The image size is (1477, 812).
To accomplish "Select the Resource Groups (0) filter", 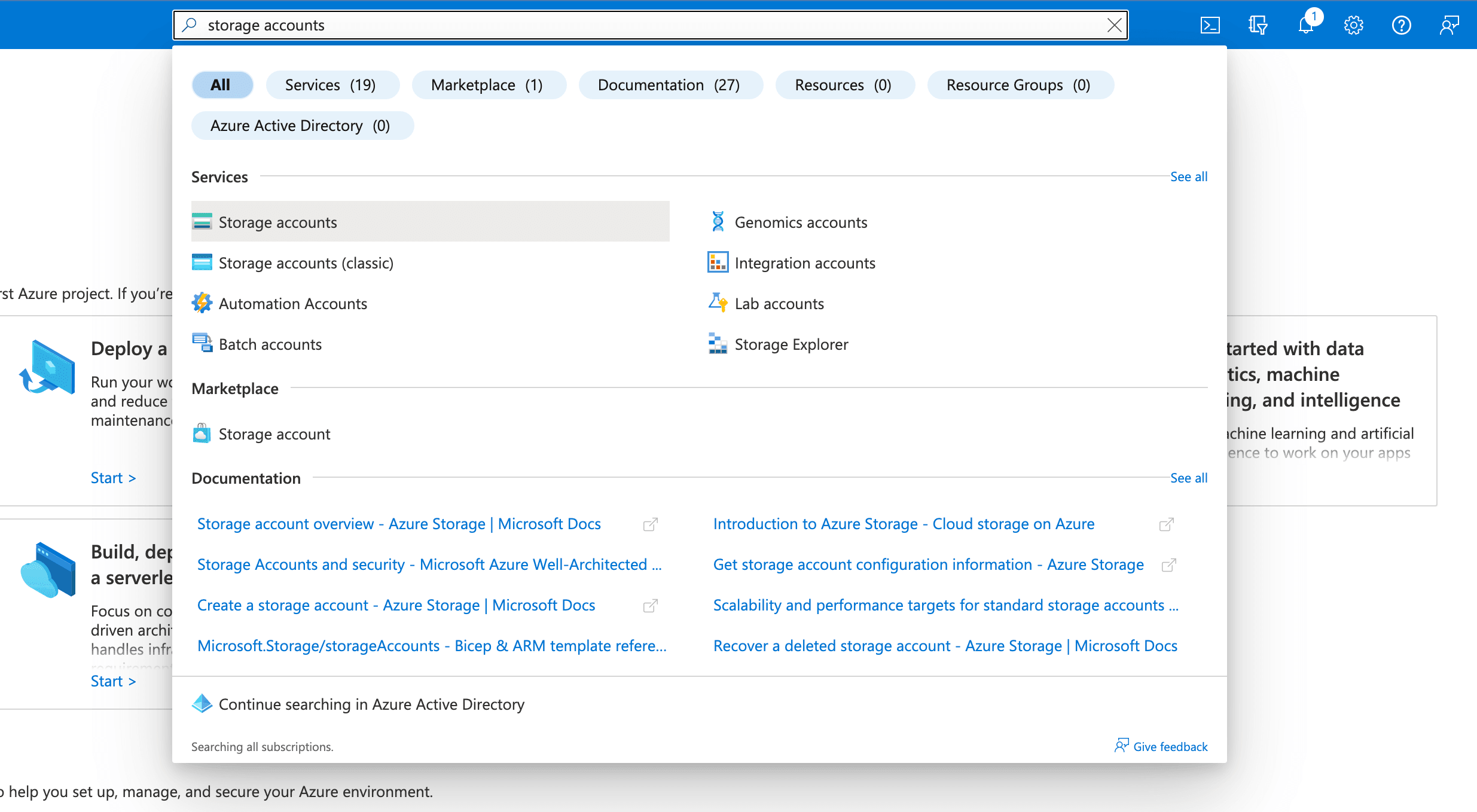I will coord(1018,85).
